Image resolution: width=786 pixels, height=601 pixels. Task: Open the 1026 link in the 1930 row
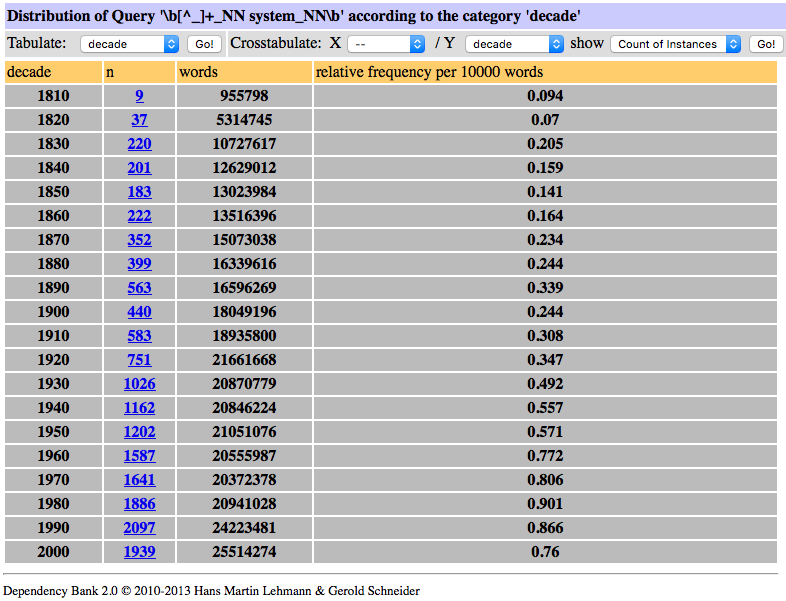pyautogui.click(x=140, y=384)
